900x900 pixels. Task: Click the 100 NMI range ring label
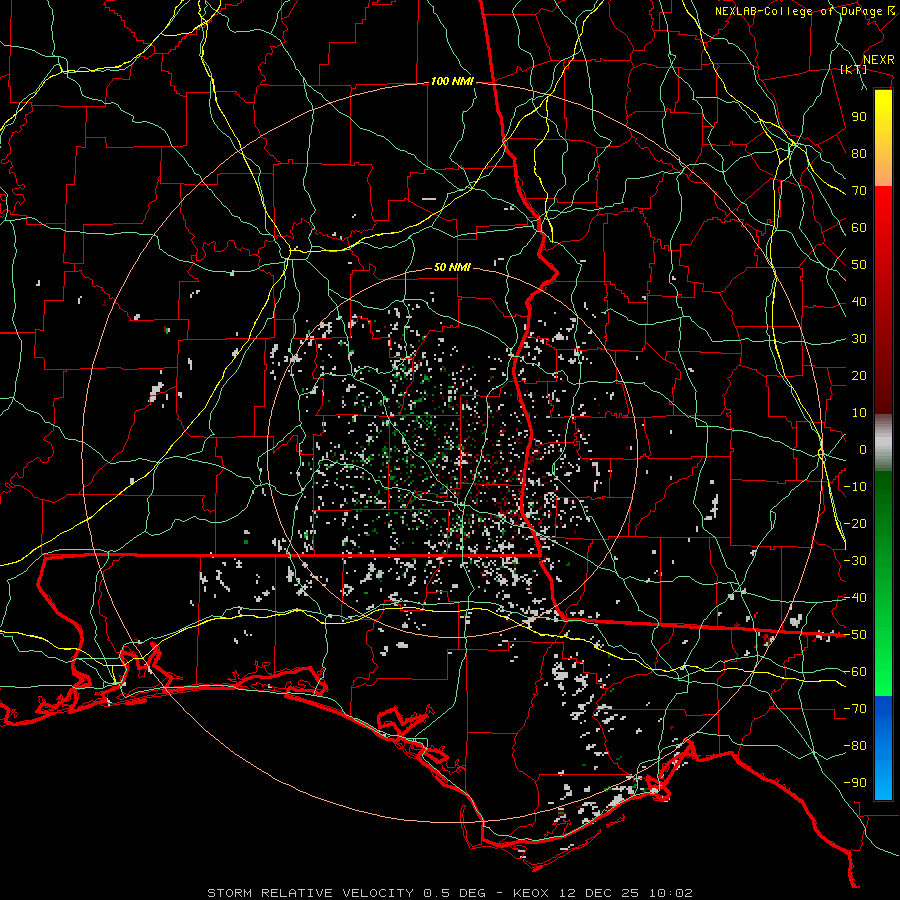(452, 82)
